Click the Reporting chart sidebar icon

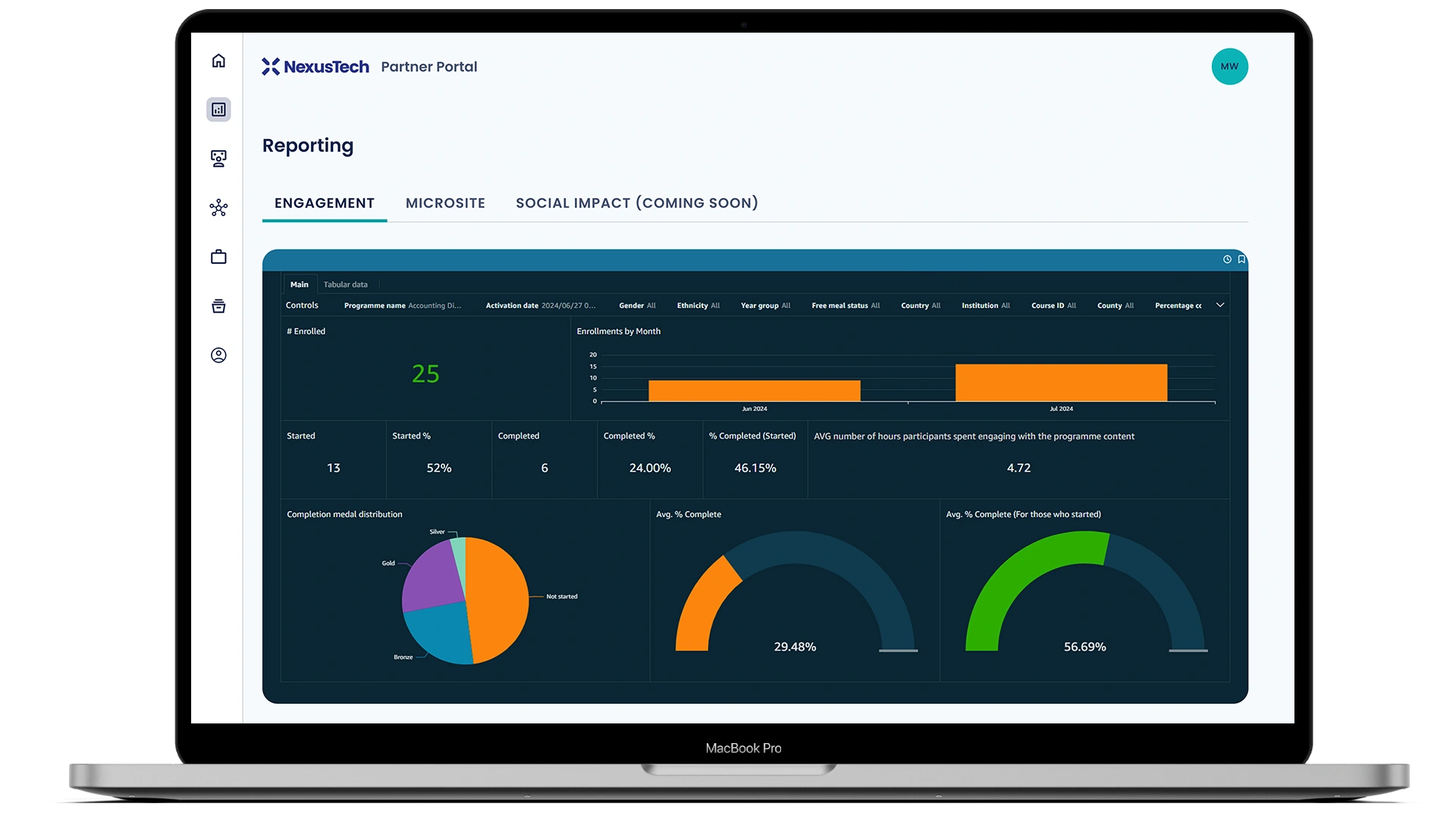[x=218, y=110]
